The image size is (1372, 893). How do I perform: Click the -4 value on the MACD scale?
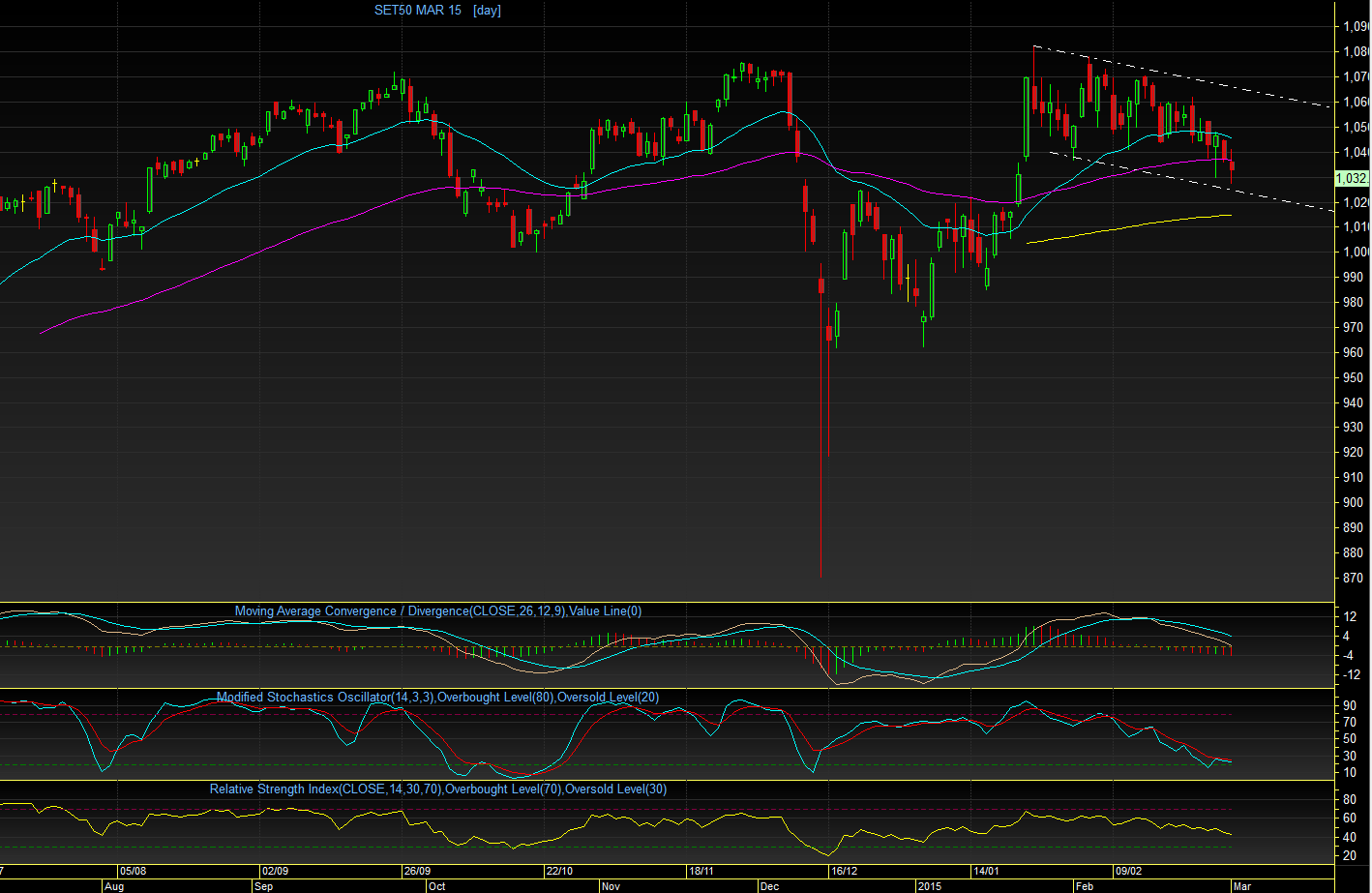point(1350,656)
